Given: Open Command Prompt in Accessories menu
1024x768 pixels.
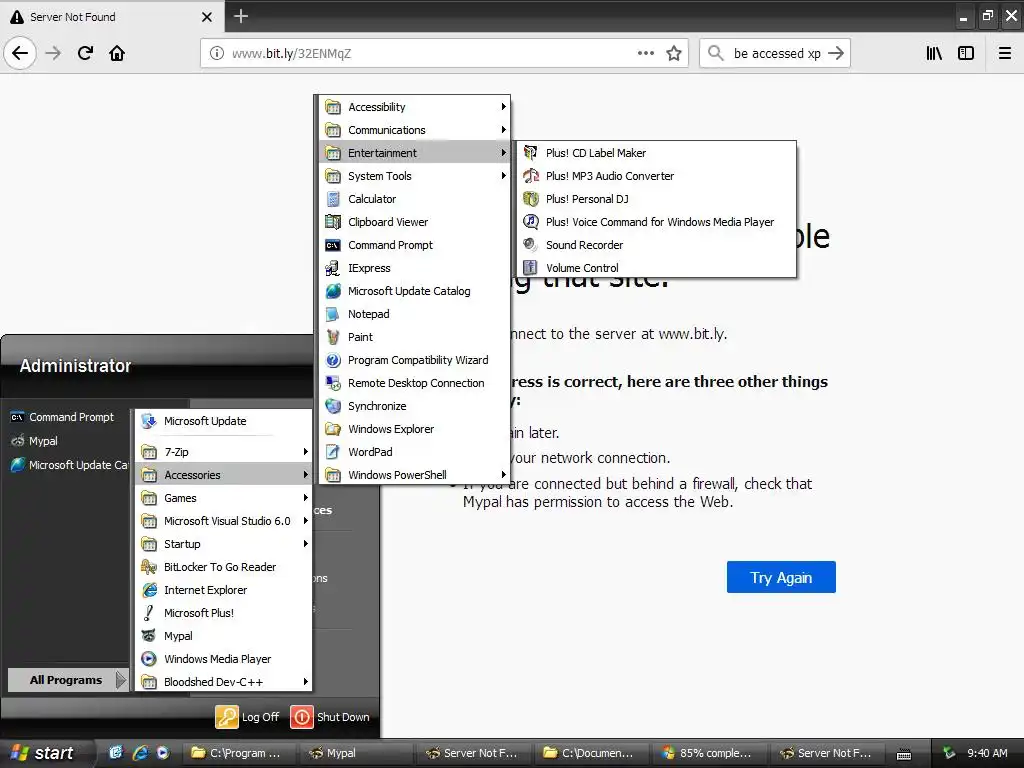Looking at the screenshot, I should click(x=415, y=245).
